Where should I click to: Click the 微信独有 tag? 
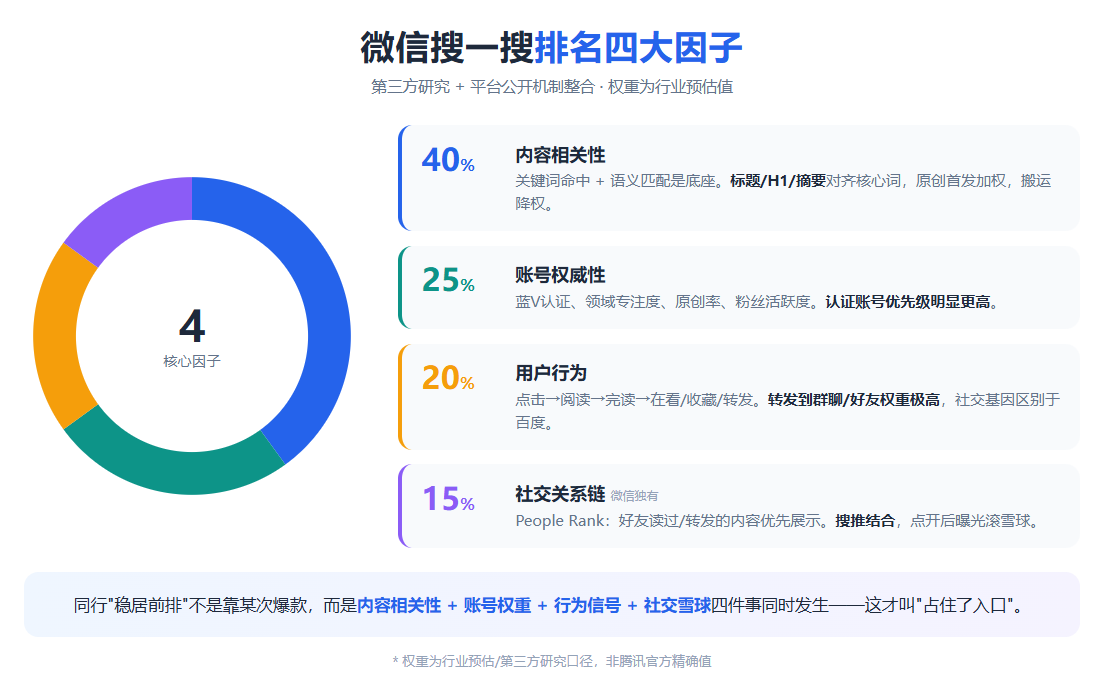[634, 496]
